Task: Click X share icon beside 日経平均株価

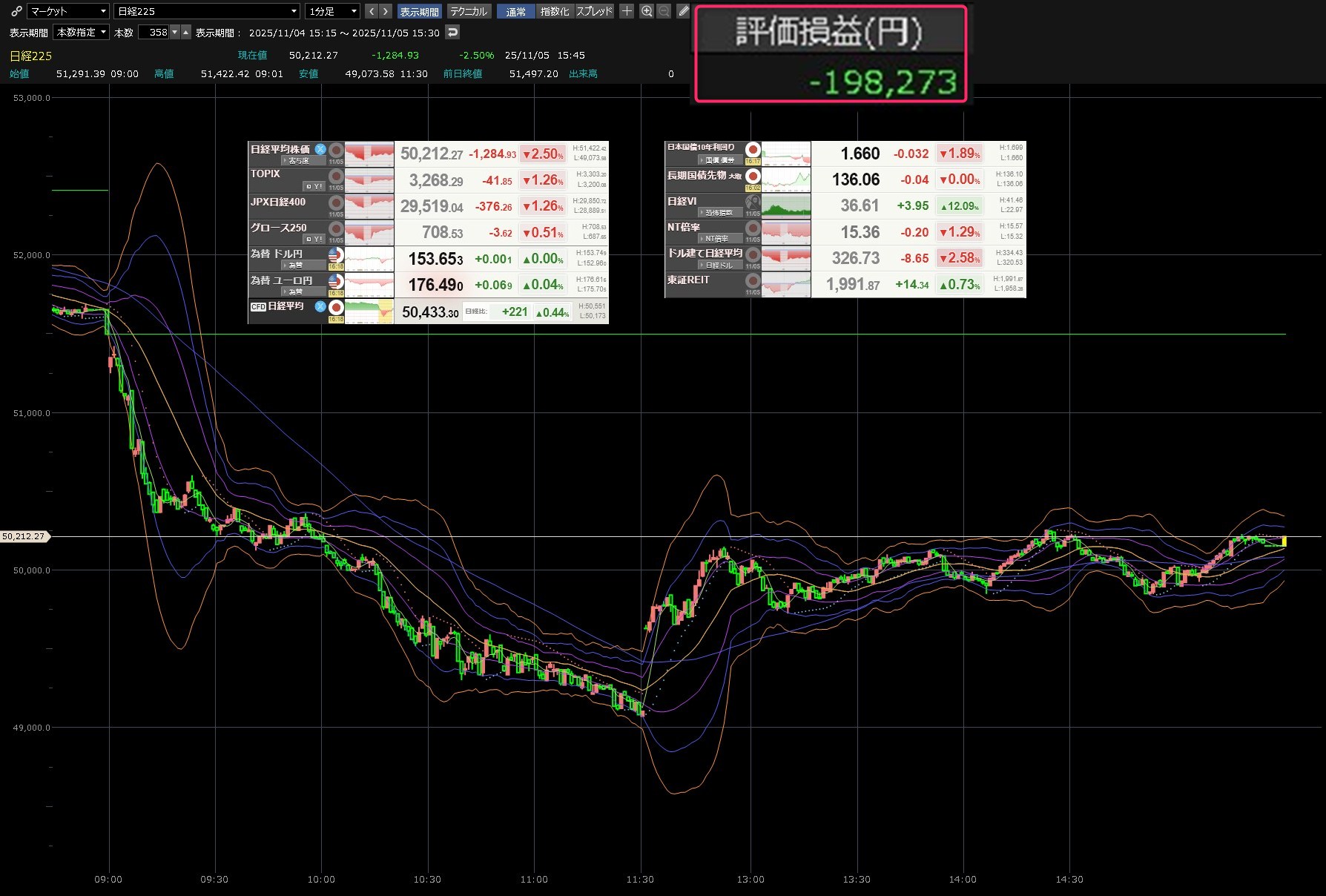Action: coord(320,149)
